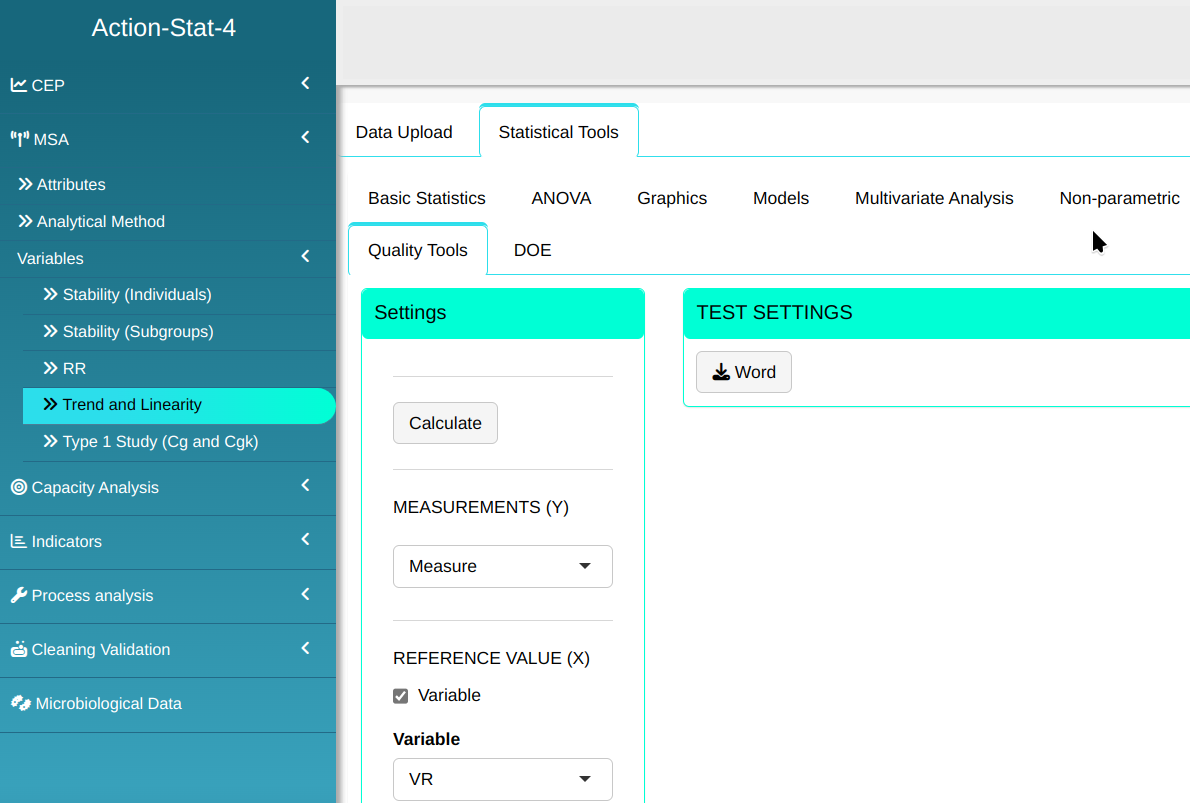The width and height of the screenshot is (1190, 803).
Task: Open the VR variable dropdown
Action: tap(502, 779)
